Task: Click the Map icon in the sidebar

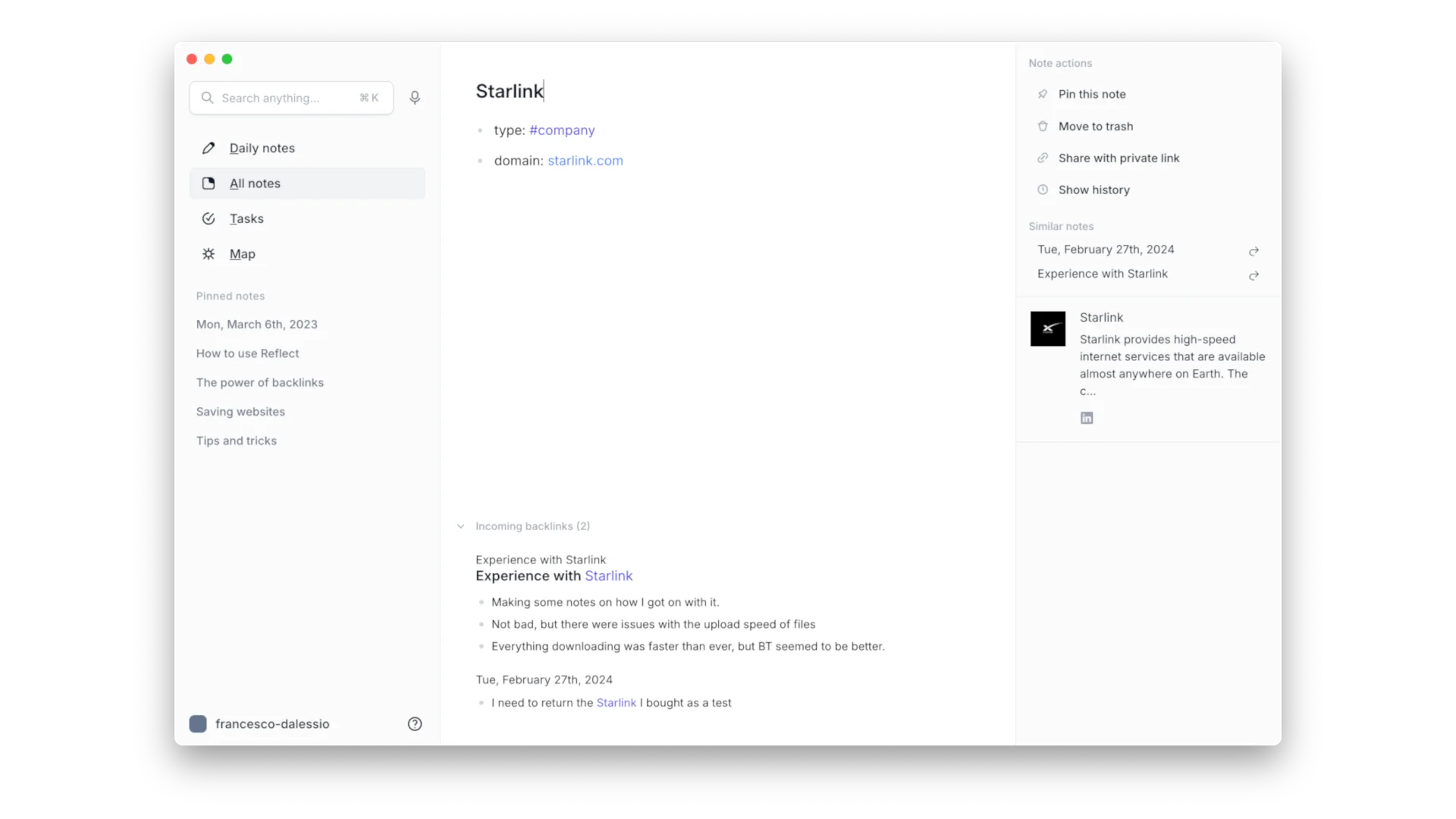Action: (x=208, y=253)
